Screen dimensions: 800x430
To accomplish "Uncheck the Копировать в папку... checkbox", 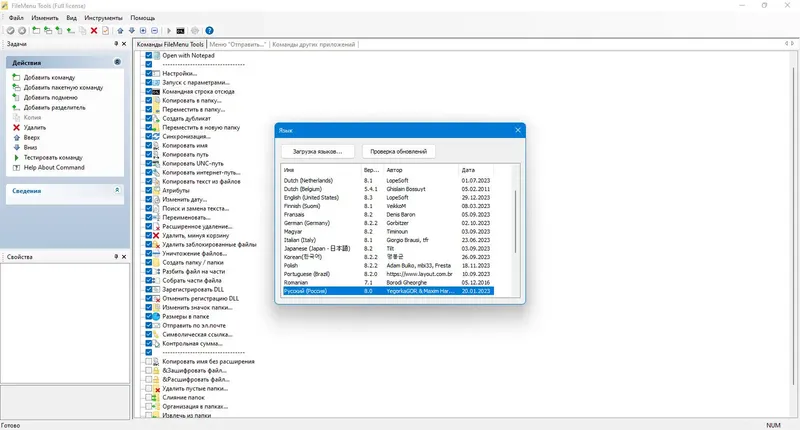I will [148, 100].
